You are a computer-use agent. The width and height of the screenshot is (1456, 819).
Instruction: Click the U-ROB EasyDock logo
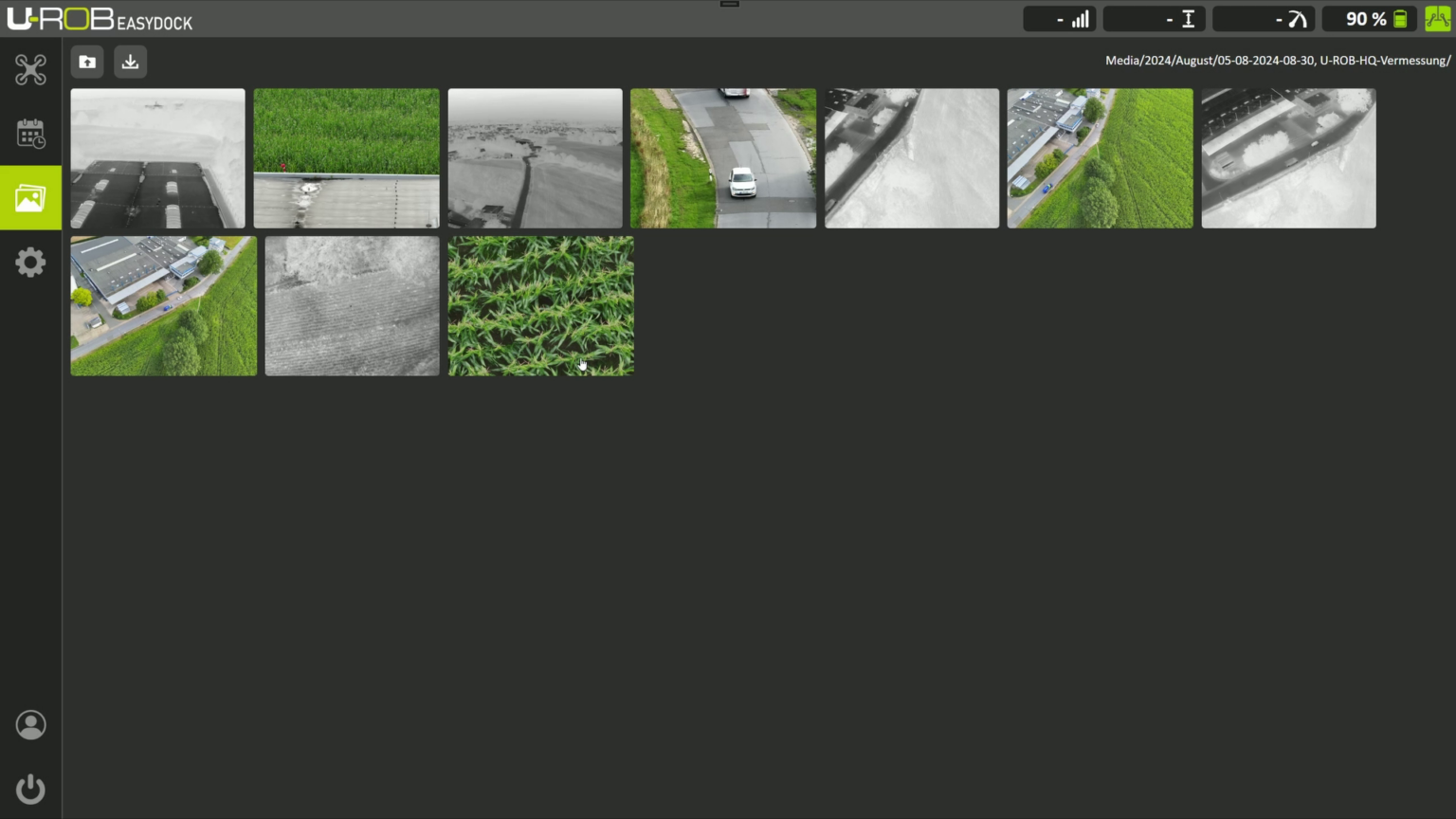[x=100, y=19]
